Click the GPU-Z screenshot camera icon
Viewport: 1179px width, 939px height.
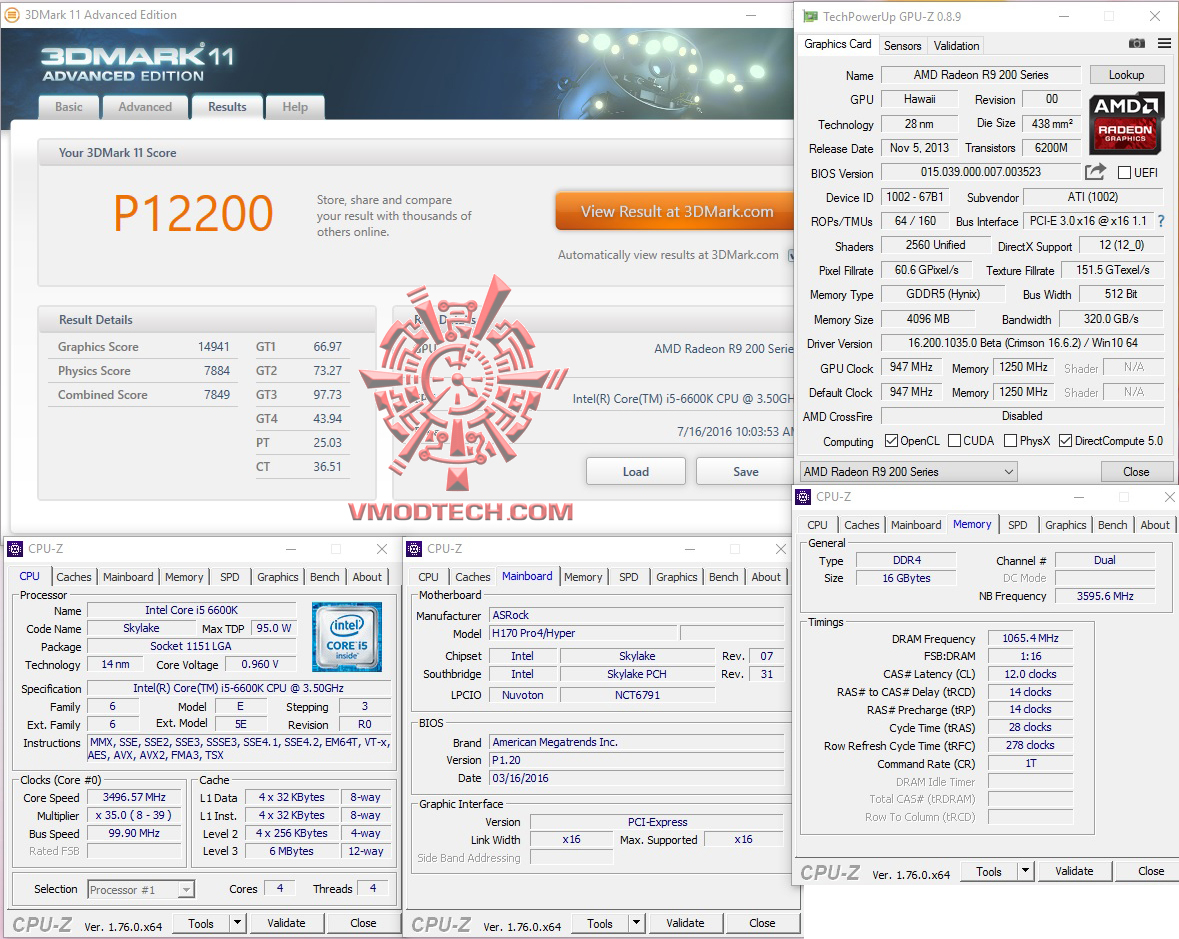click(x=1136, y=44)
